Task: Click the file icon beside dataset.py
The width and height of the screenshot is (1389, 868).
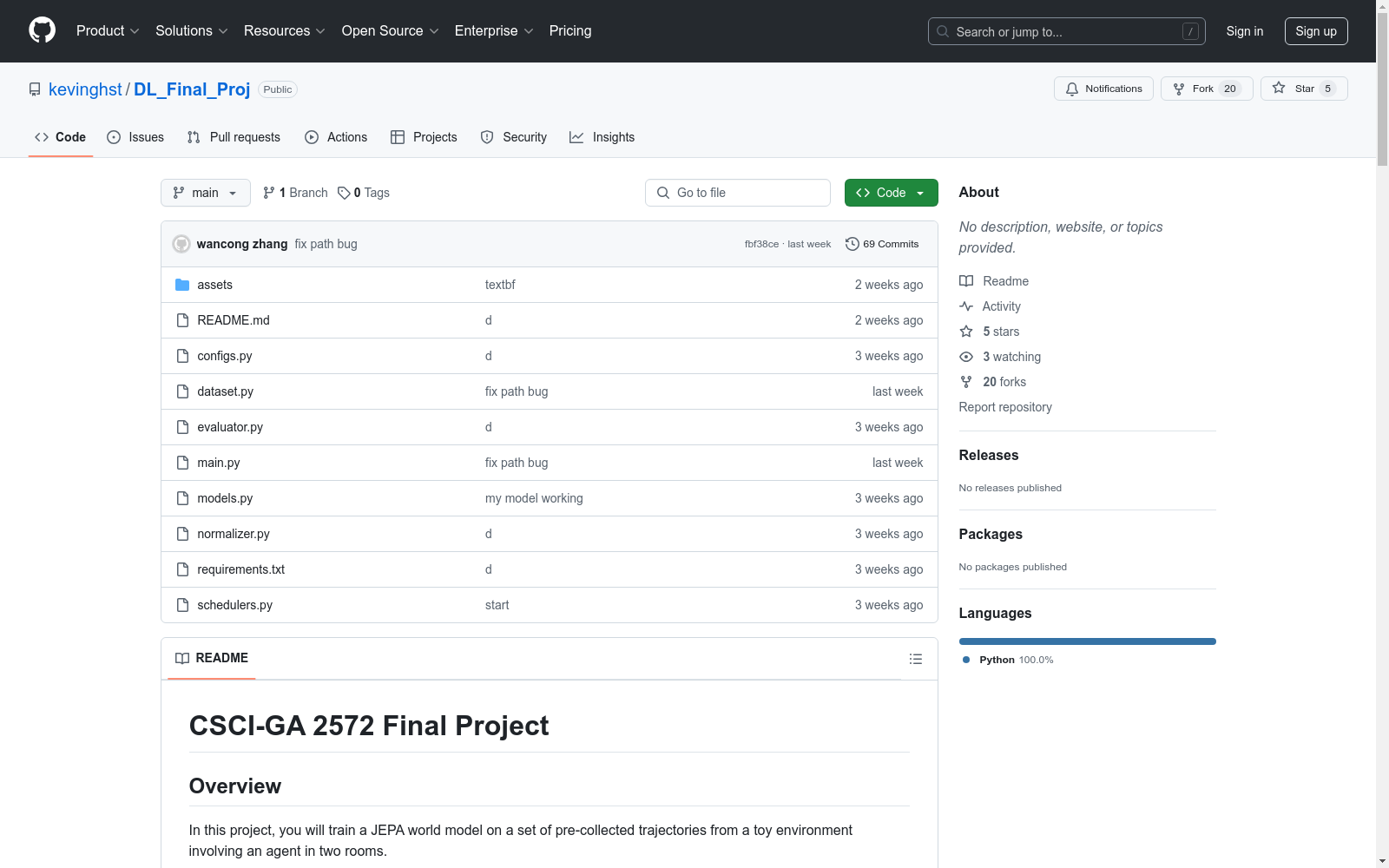Action: (182, 391)
